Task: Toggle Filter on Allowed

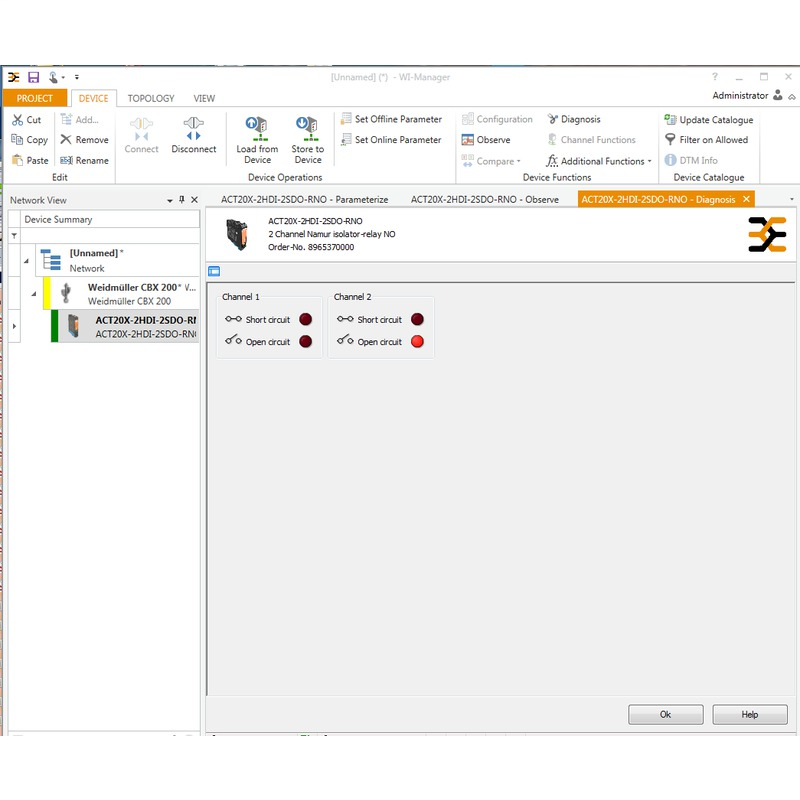Action: tap(706, 139)
